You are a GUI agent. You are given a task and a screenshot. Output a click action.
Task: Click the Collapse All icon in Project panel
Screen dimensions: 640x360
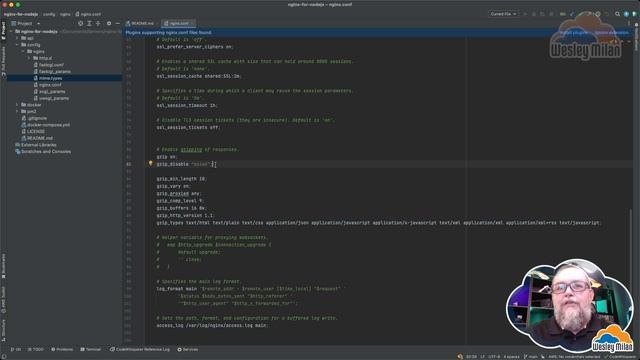pos(98,24)
